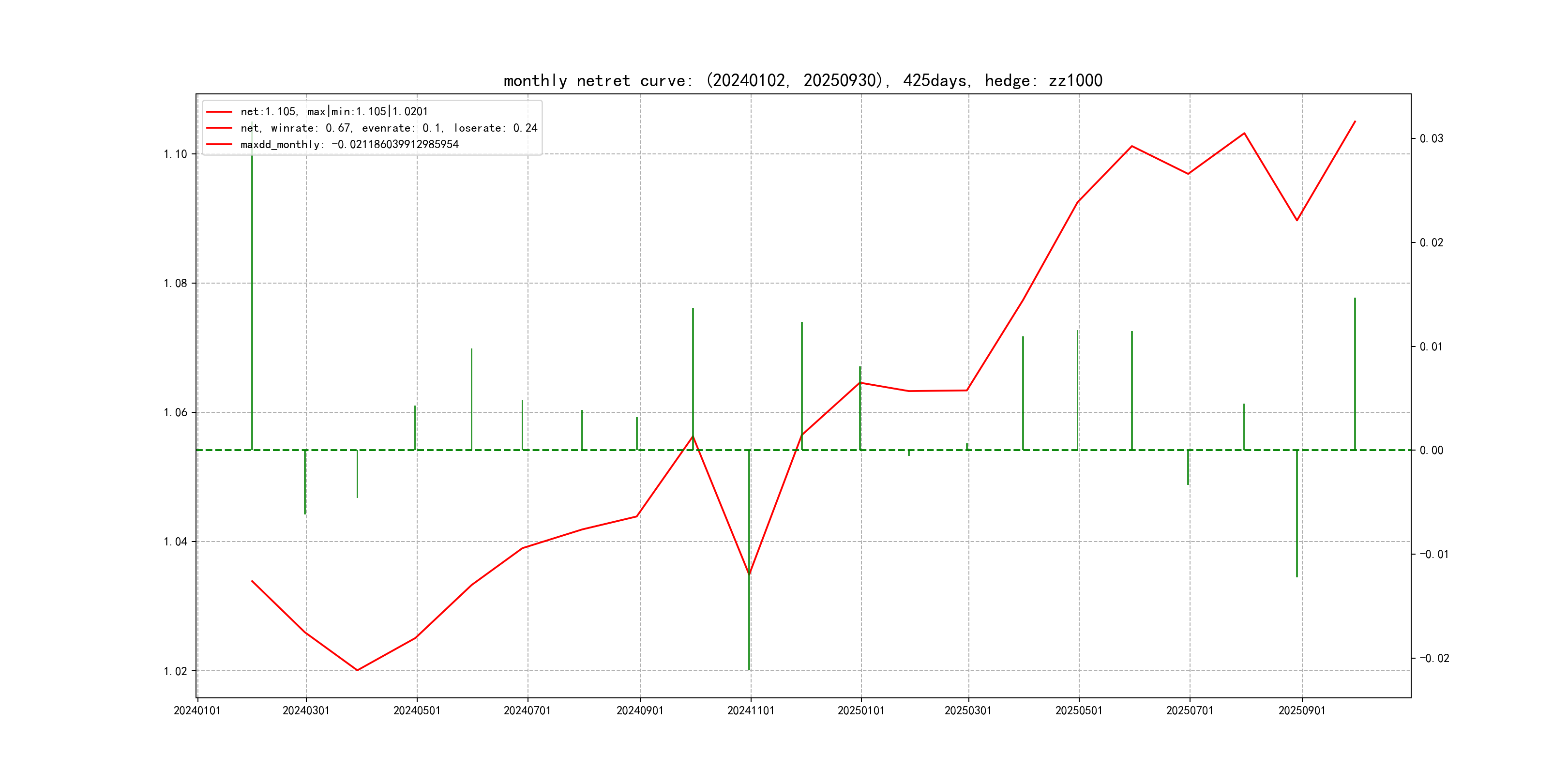Screen dimensions: 1568x784
Task: Click the 1.10 left axis tick label
Action: coord(175,154)
